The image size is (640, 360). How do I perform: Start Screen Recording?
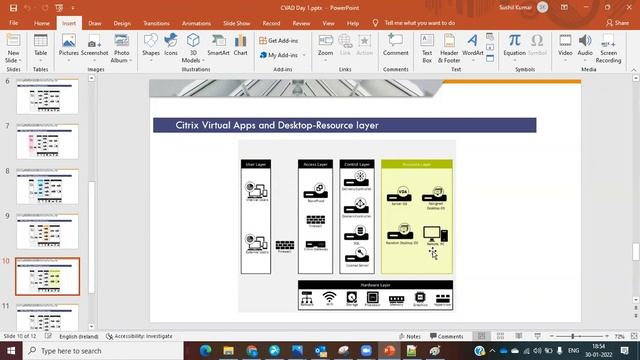point(608,48)
